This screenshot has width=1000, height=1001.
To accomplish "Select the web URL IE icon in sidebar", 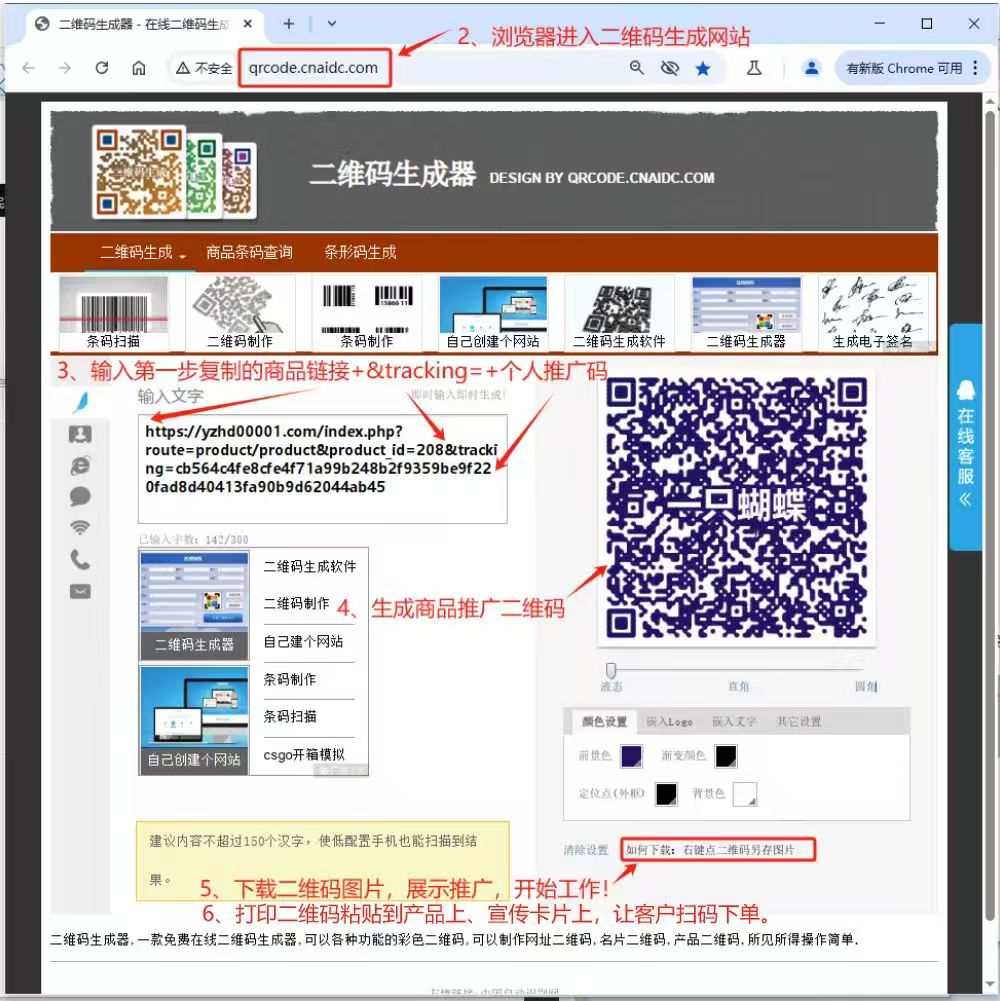I will [x=80, y=465].
